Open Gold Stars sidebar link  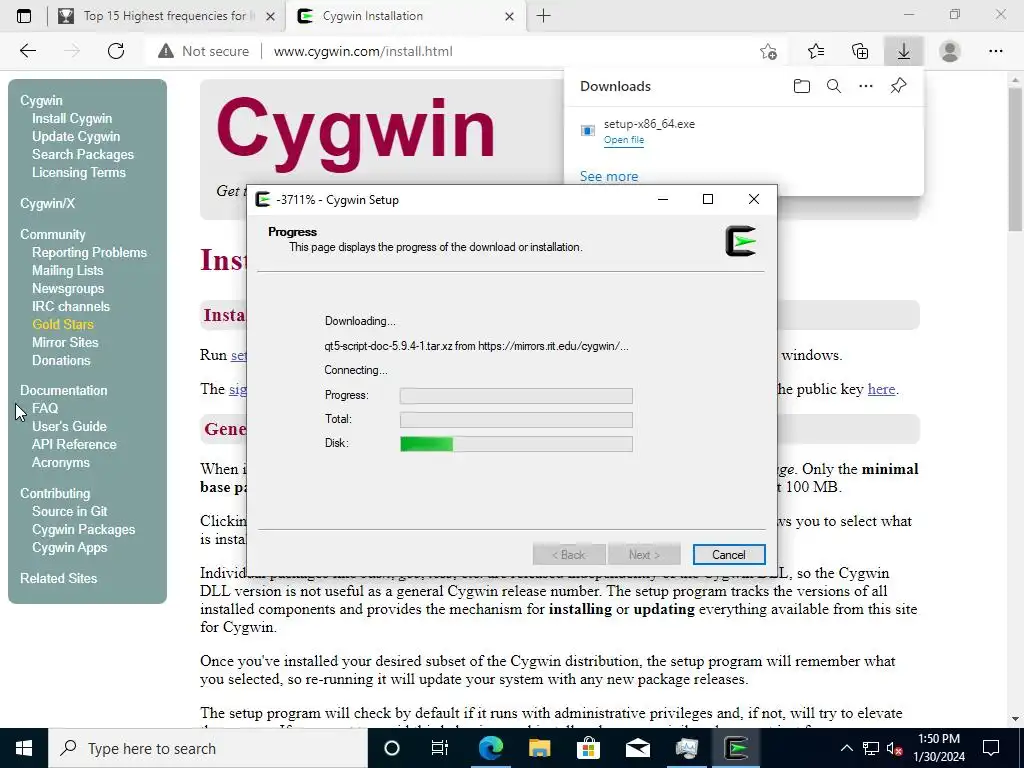click(63, 324)
